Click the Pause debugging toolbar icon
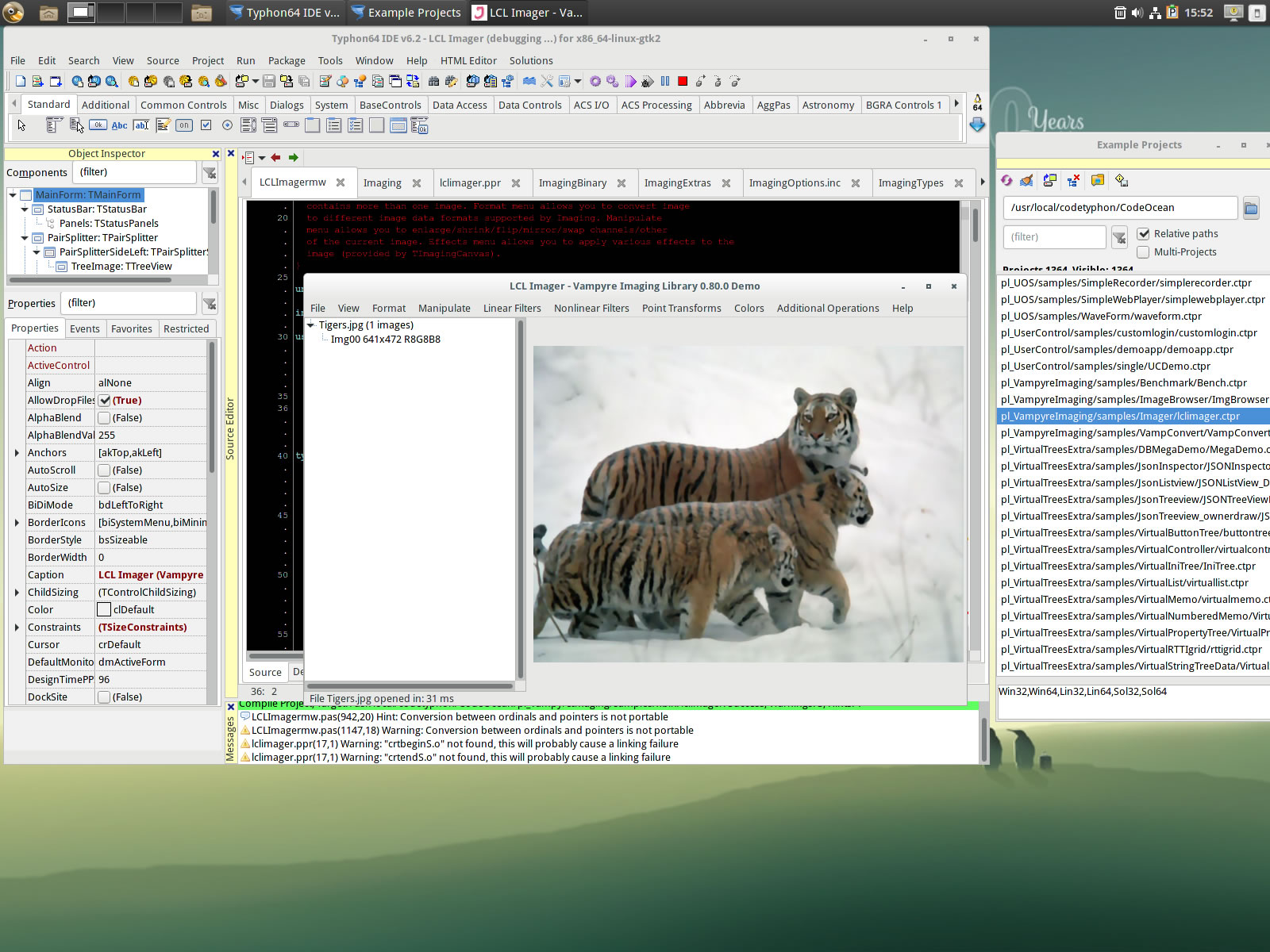Viewport: 1270px width, 952px height. point(665,81)
